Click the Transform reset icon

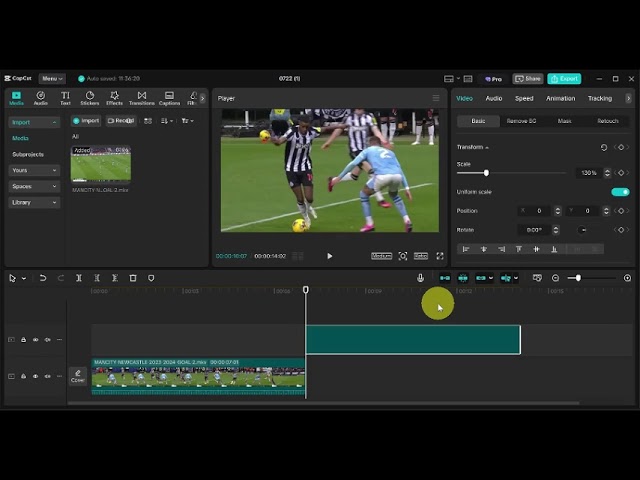tap(604, 147)
